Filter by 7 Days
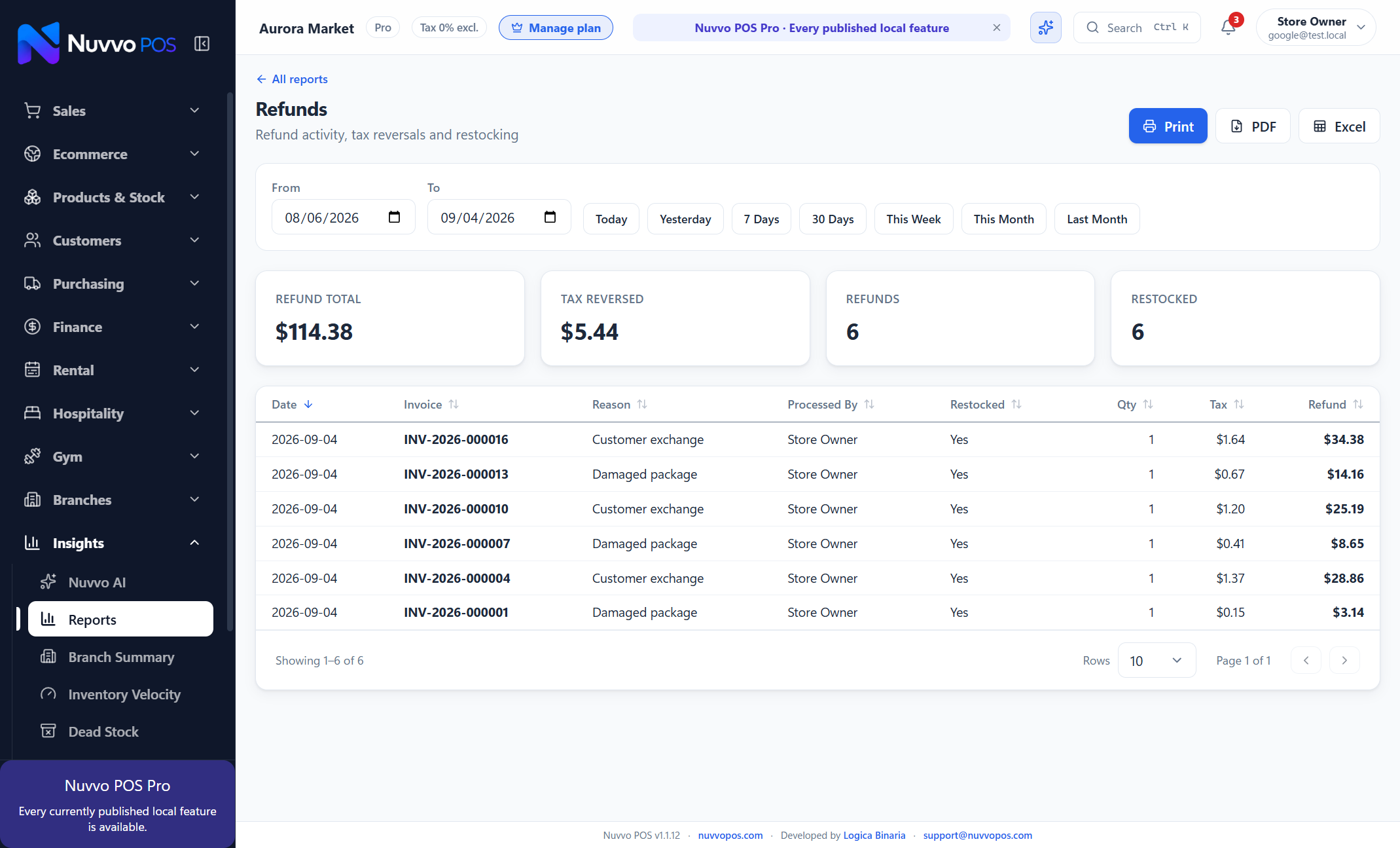 click(761, 219)
